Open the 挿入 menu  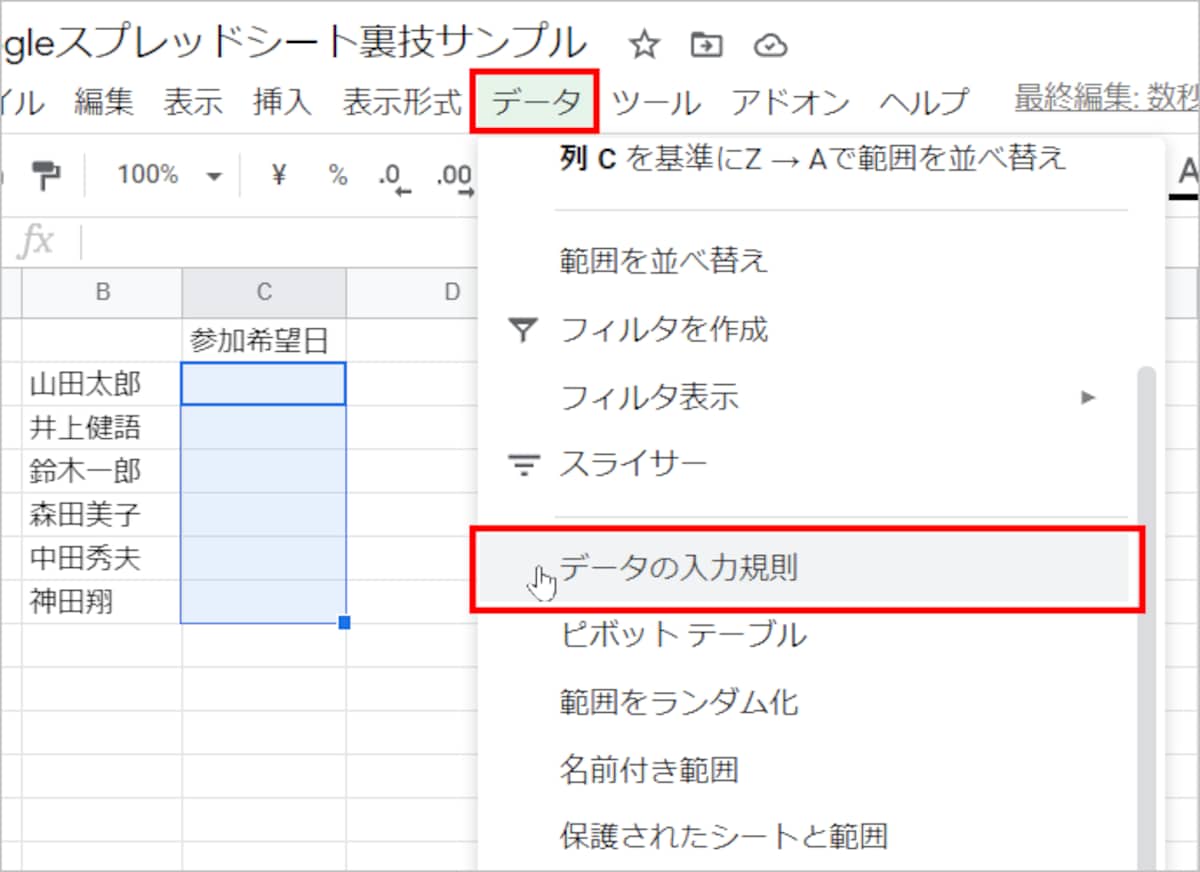click(x=283, y=101)
